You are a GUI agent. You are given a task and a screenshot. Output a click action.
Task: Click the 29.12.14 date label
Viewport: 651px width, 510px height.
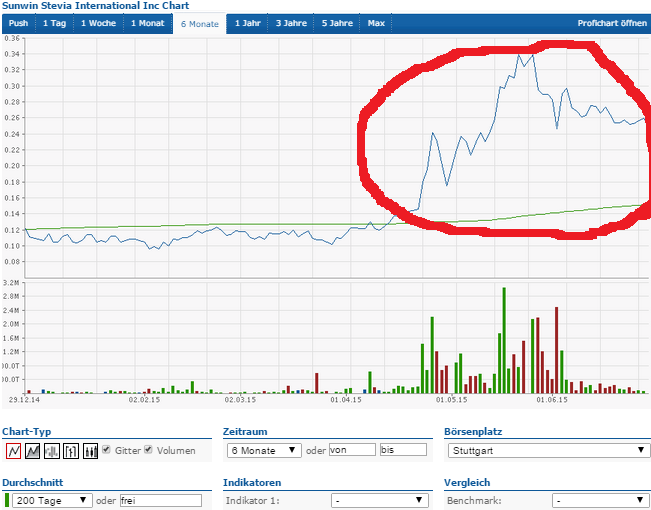tap(24, 400)
